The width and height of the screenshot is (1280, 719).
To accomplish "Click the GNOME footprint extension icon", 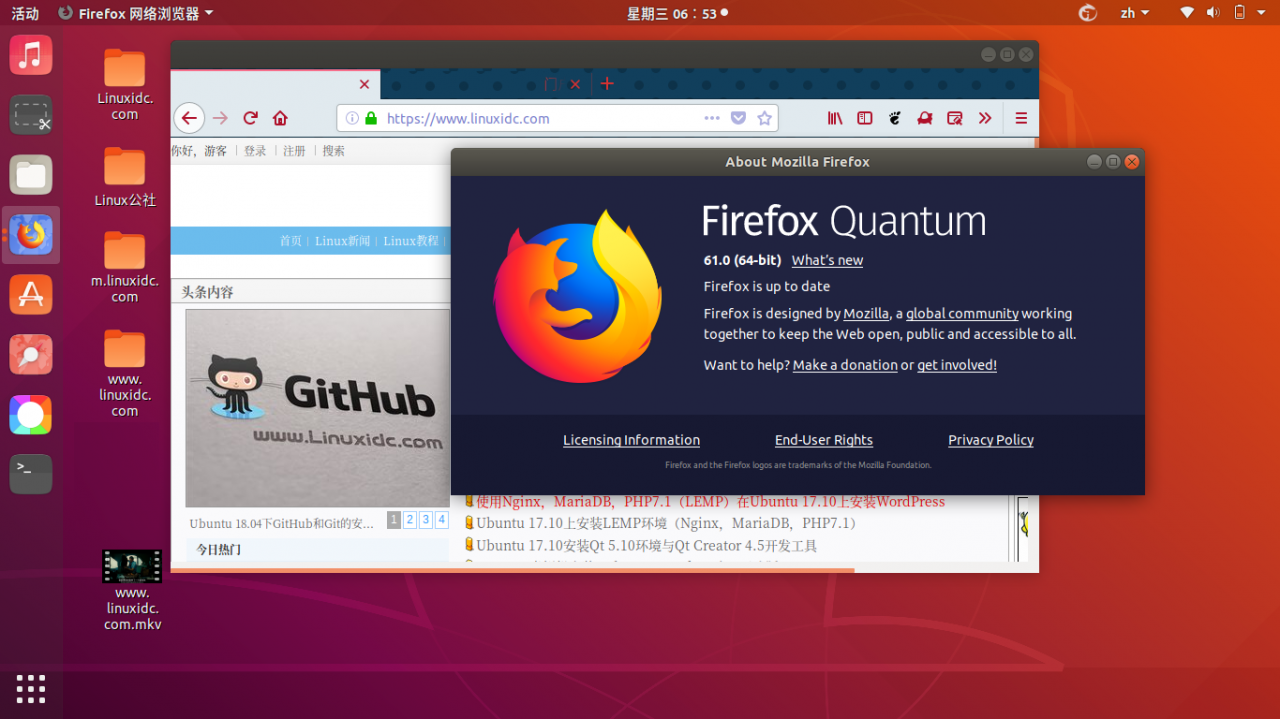I will point(895,118).
